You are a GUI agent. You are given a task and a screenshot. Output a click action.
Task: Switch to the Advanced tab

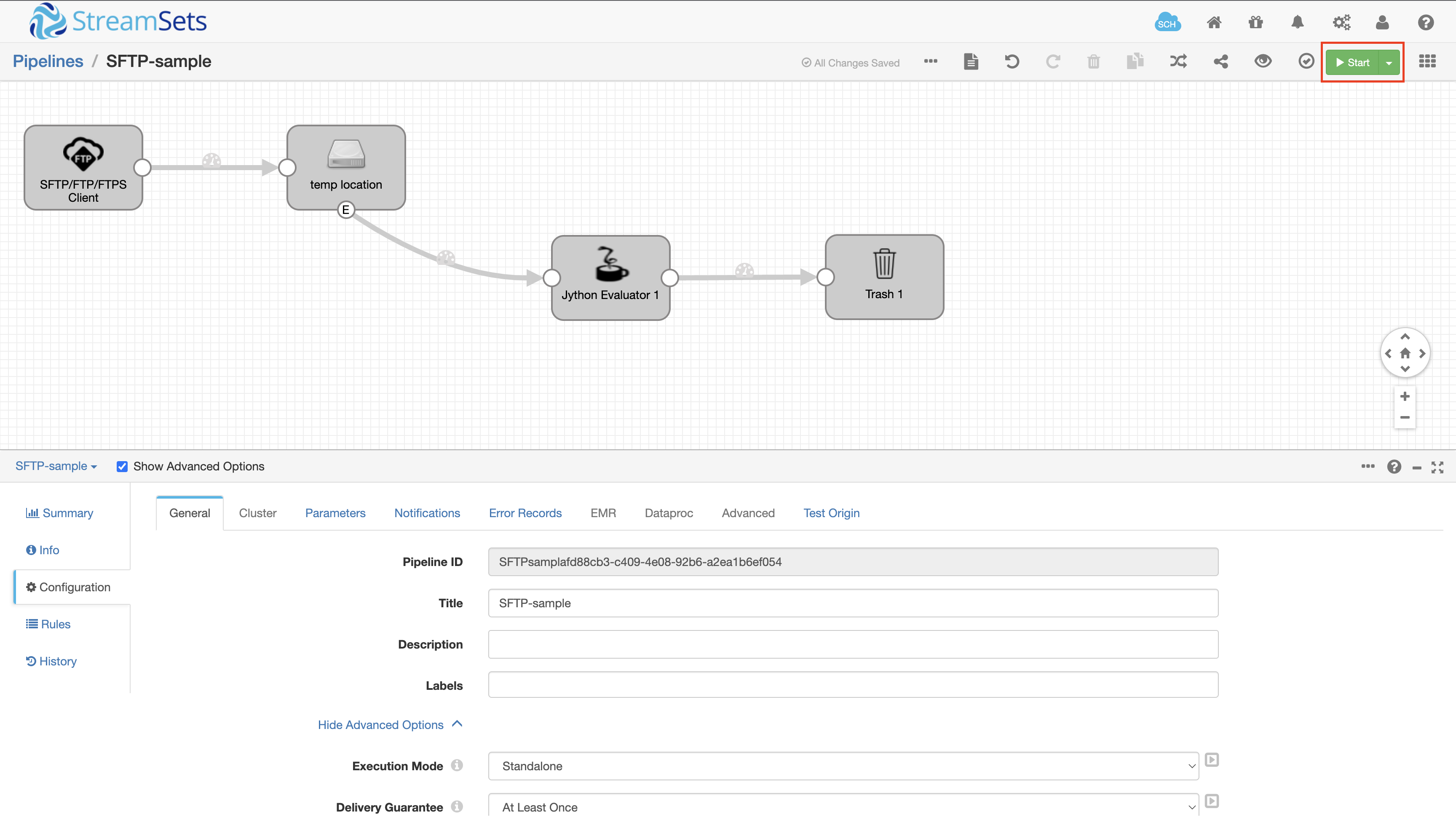pyautogui.click(x=748, y=513)
